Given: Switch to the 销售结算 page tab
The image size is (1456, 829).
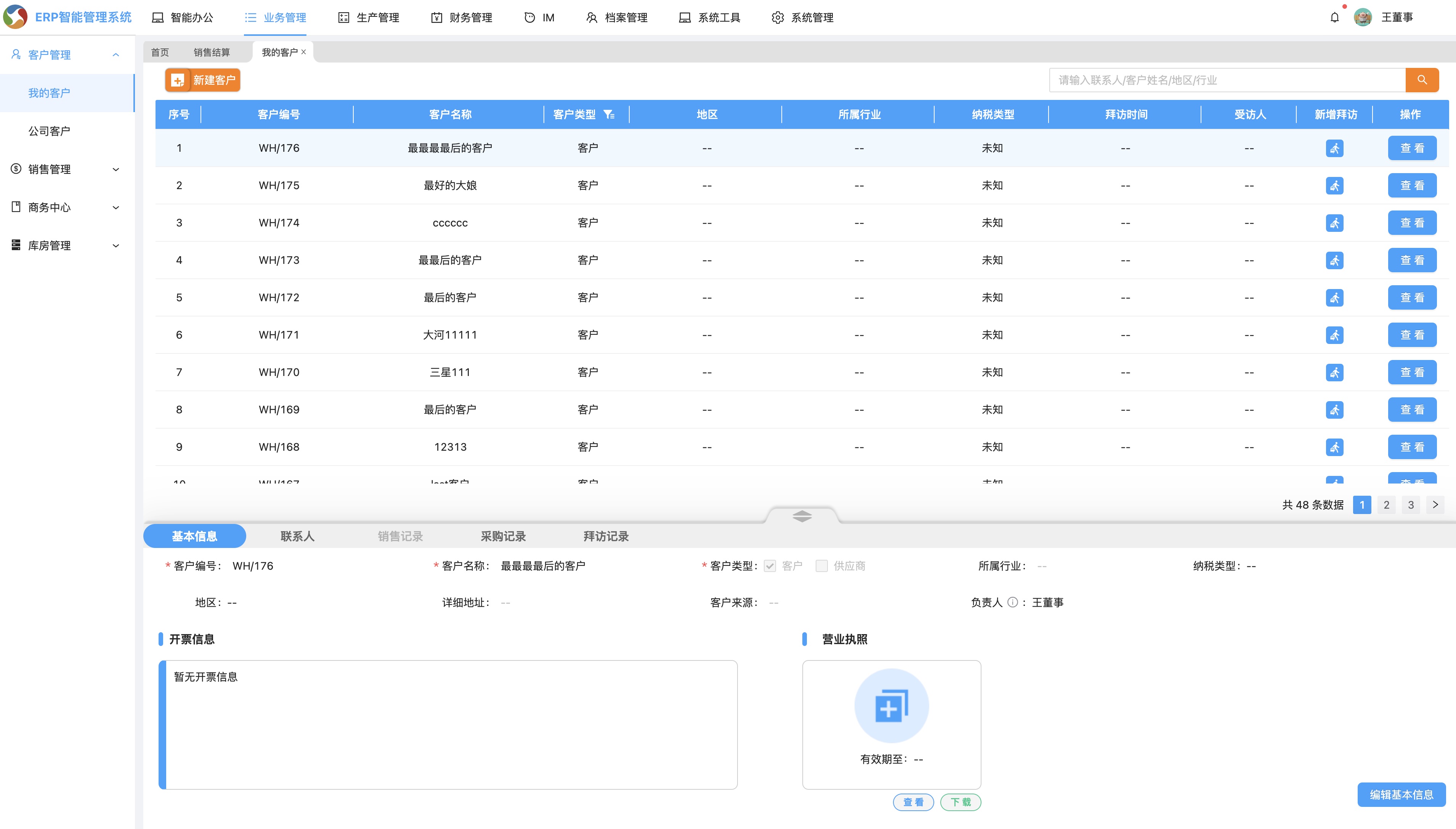Looking at the screenshot, I should 212,52.
